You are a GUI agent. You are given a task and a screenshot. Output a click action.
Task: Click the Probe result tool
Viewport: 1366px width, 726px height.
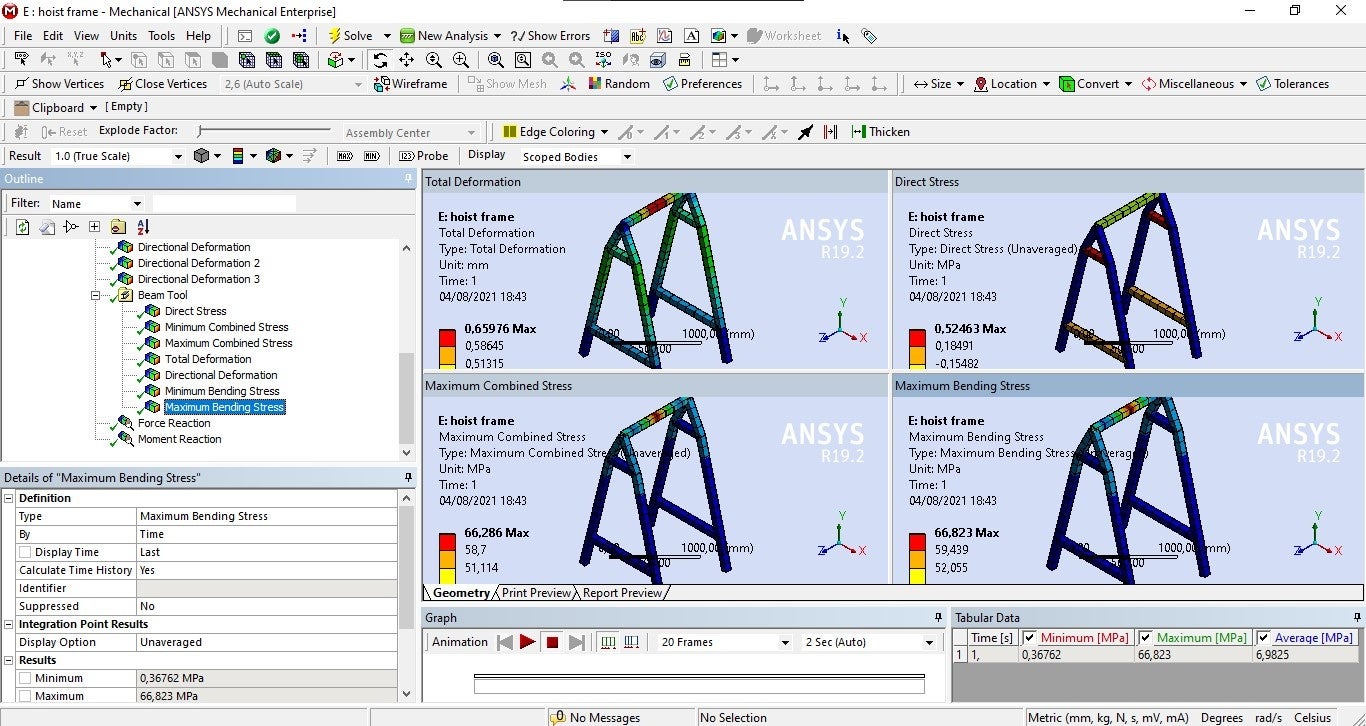[x=424, y=156]
